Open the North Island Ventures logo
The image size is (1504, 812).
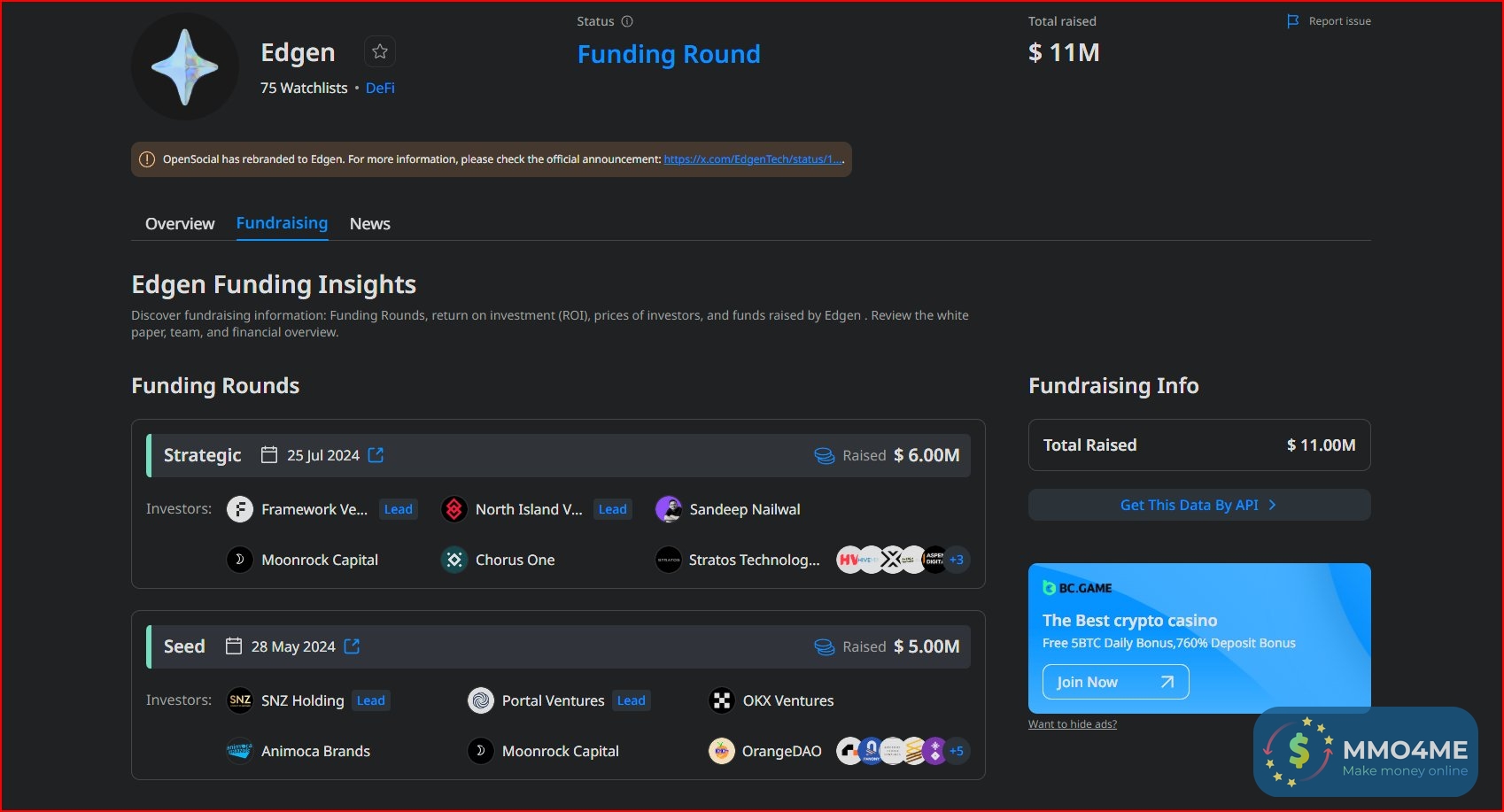pos(454,509)
